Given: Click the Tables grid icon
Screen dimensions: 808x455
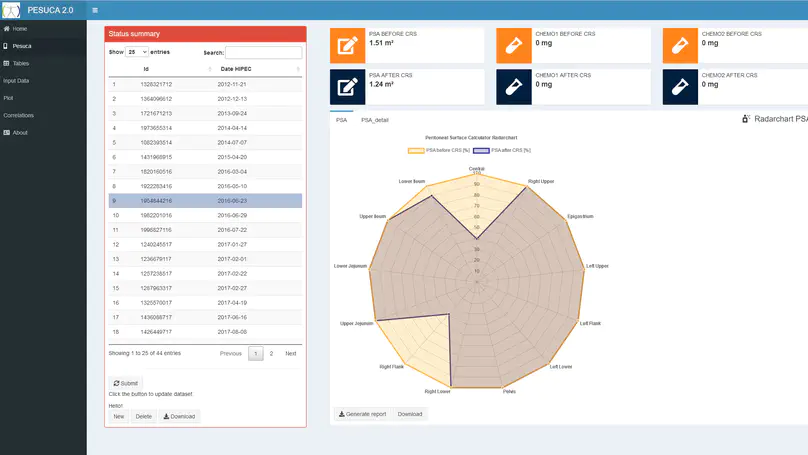Looking at the screenshot, I should 6,63.
